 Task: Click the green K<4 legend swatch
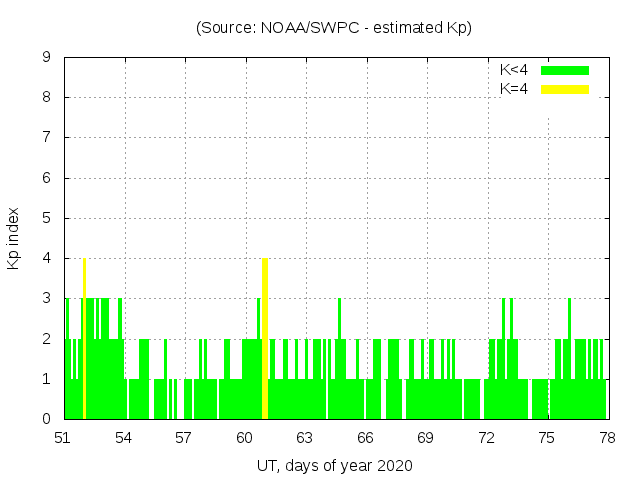[565, 70]
